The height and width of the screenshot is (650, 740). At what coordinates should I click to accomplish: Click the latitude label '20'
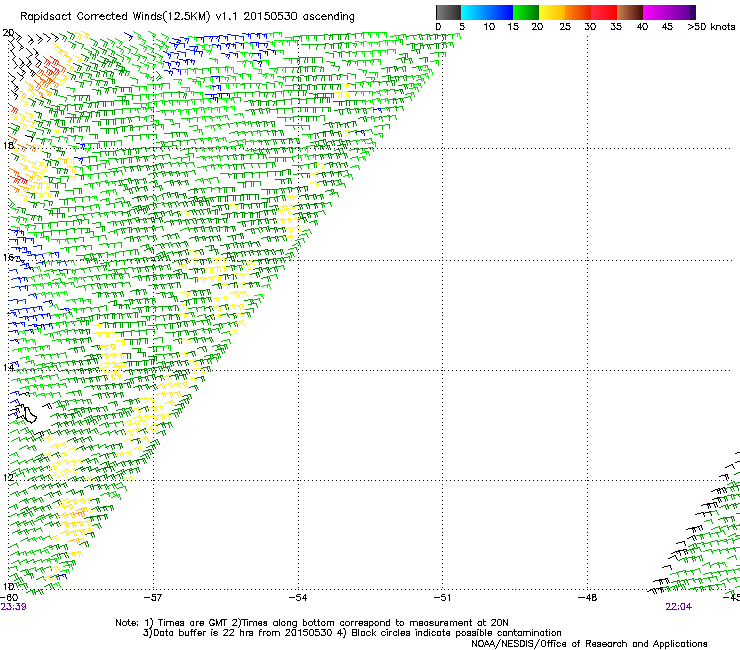(x=8, y=33)
